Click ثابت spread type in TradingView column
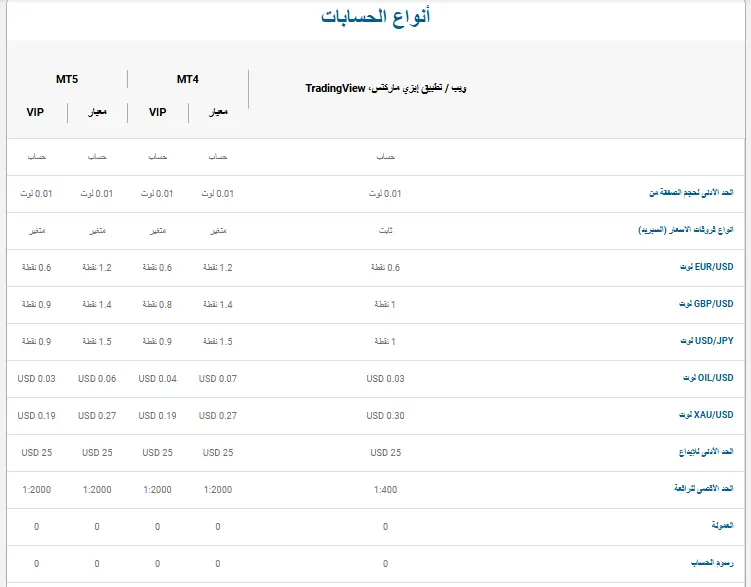751x587 pixels. tap(386, 230)
